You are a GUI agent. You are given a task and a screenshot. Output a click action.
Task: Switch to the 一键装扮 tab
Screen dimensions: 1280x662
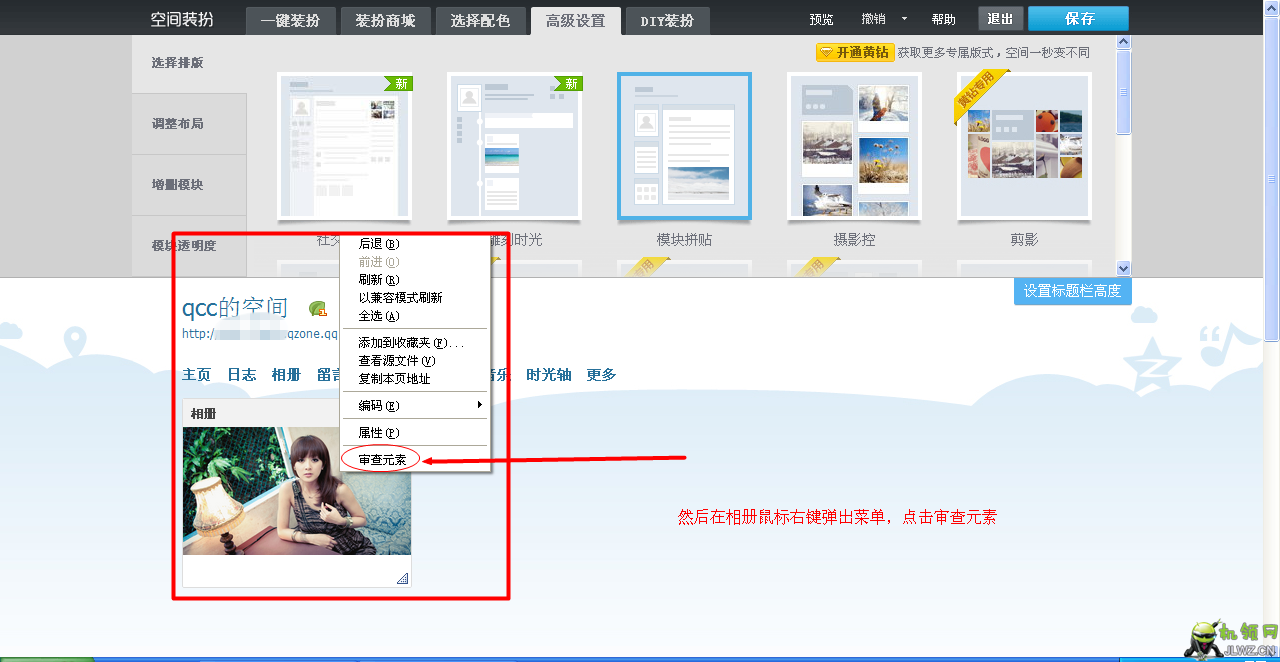click(289, 20)
